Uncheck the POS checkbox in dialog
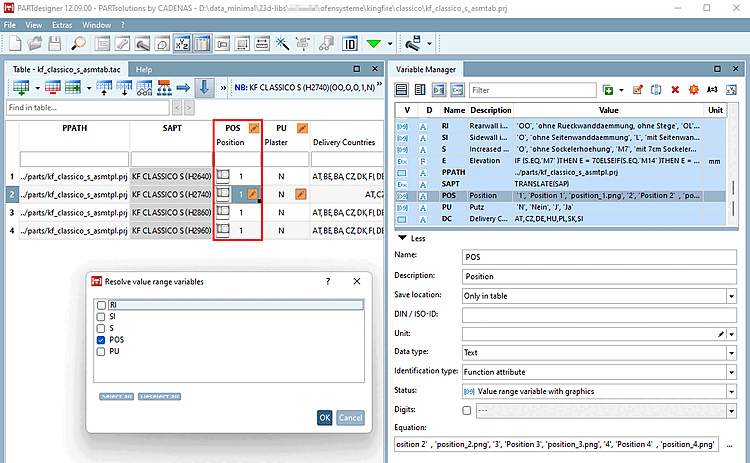The image size is (750, 463). 99,340
